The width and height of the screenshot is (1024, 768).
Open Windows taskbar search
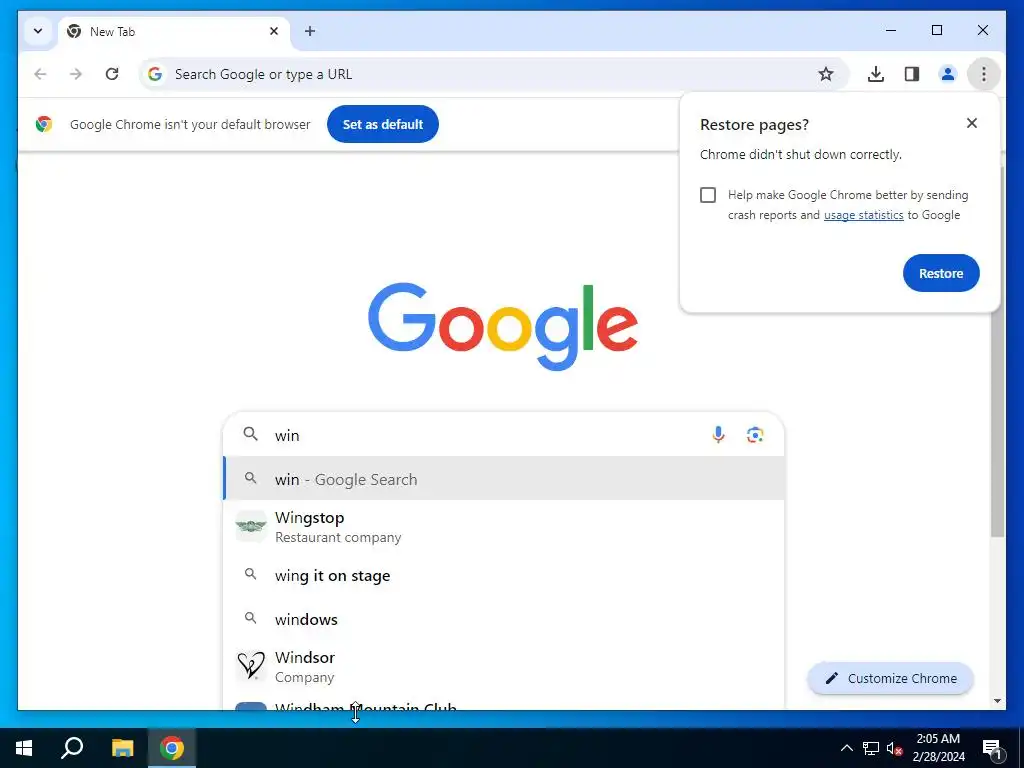pos(72,748)
